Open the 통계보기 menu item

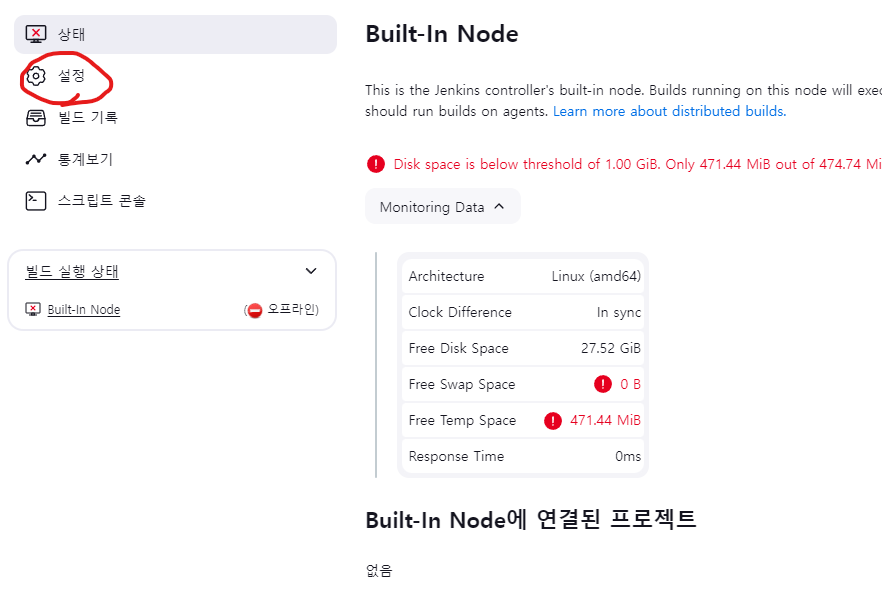175,159
